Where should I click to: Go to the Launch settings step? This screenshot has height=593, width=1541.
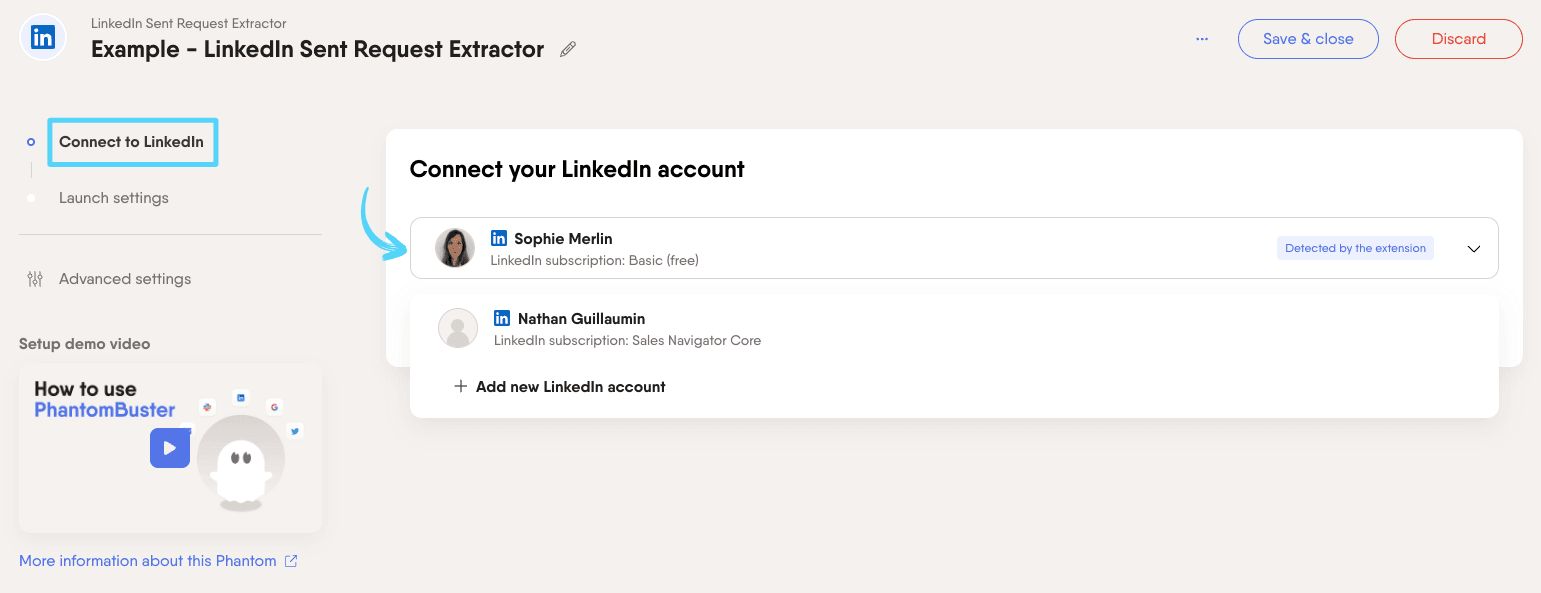coord(114,198)
